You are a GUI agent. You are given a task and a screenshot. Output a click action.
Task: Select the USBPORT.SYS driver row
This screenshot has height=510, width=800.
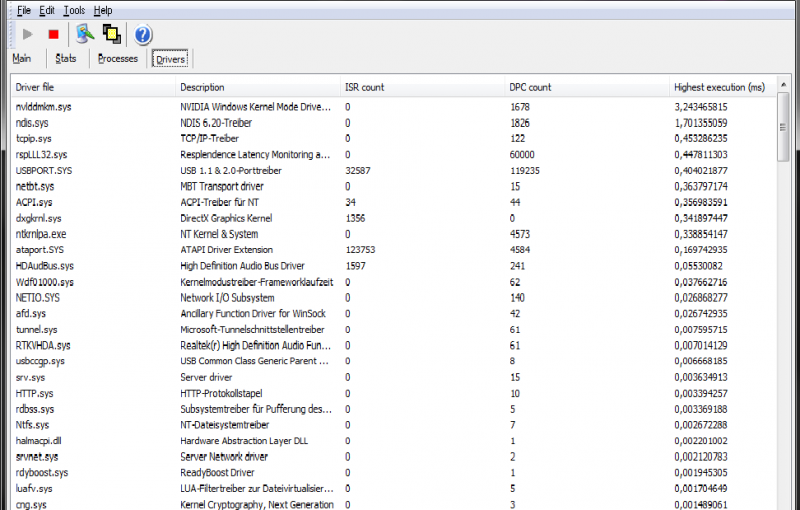[394, 170]
